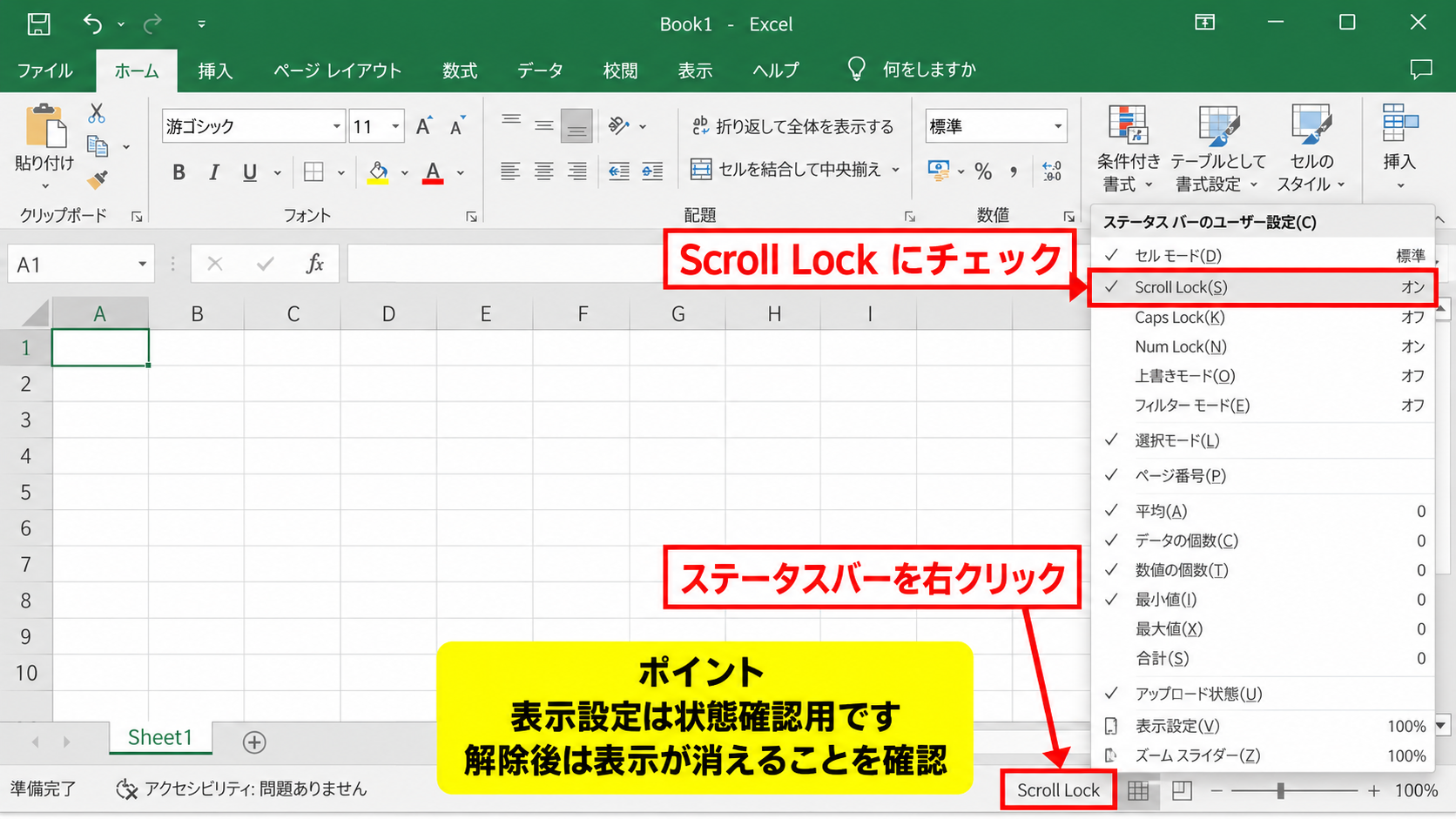Click セルを結合して中央揃え button
The height and width of the screenshot is (819, 1456).
(786, 170)
